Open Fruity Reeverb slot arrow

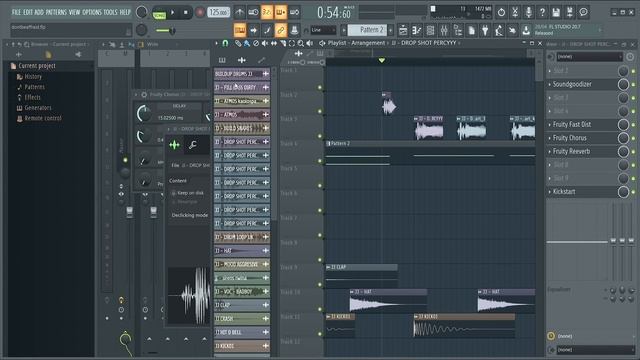(x=549, y=151)
